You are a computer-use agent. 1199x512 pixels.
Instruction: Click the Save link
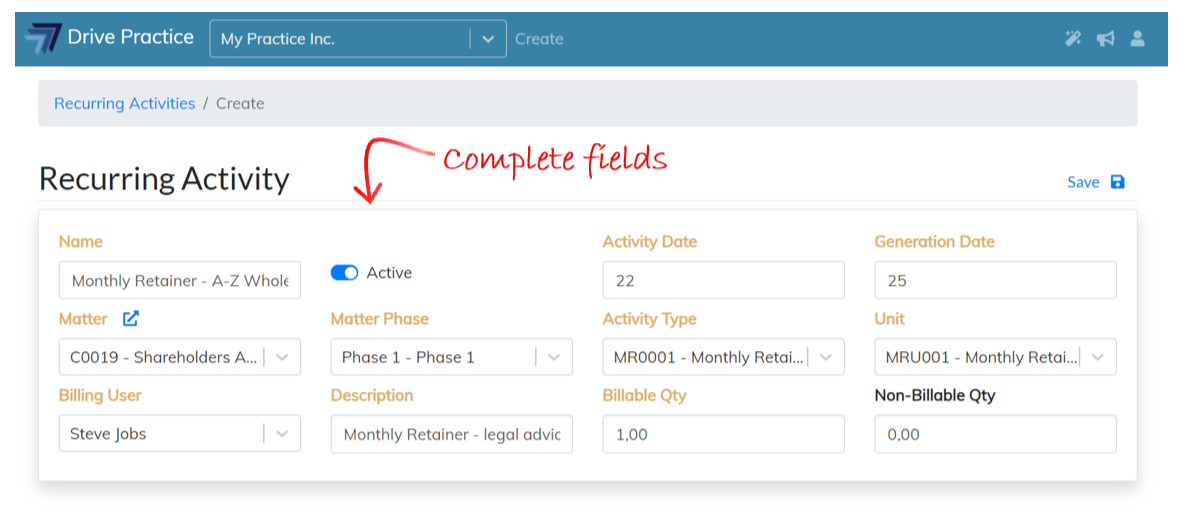point(1083,182)
